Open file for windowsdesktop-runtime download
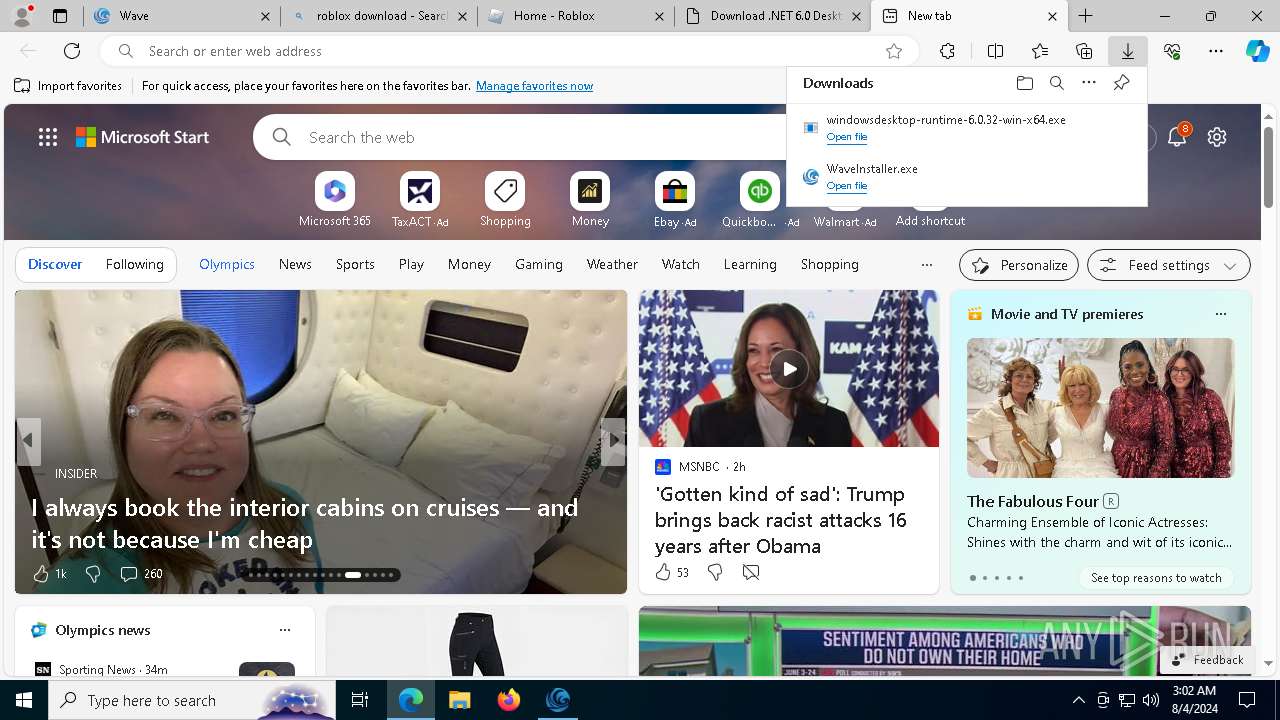This screenshot has width=1280, height=720. [846, 137]
